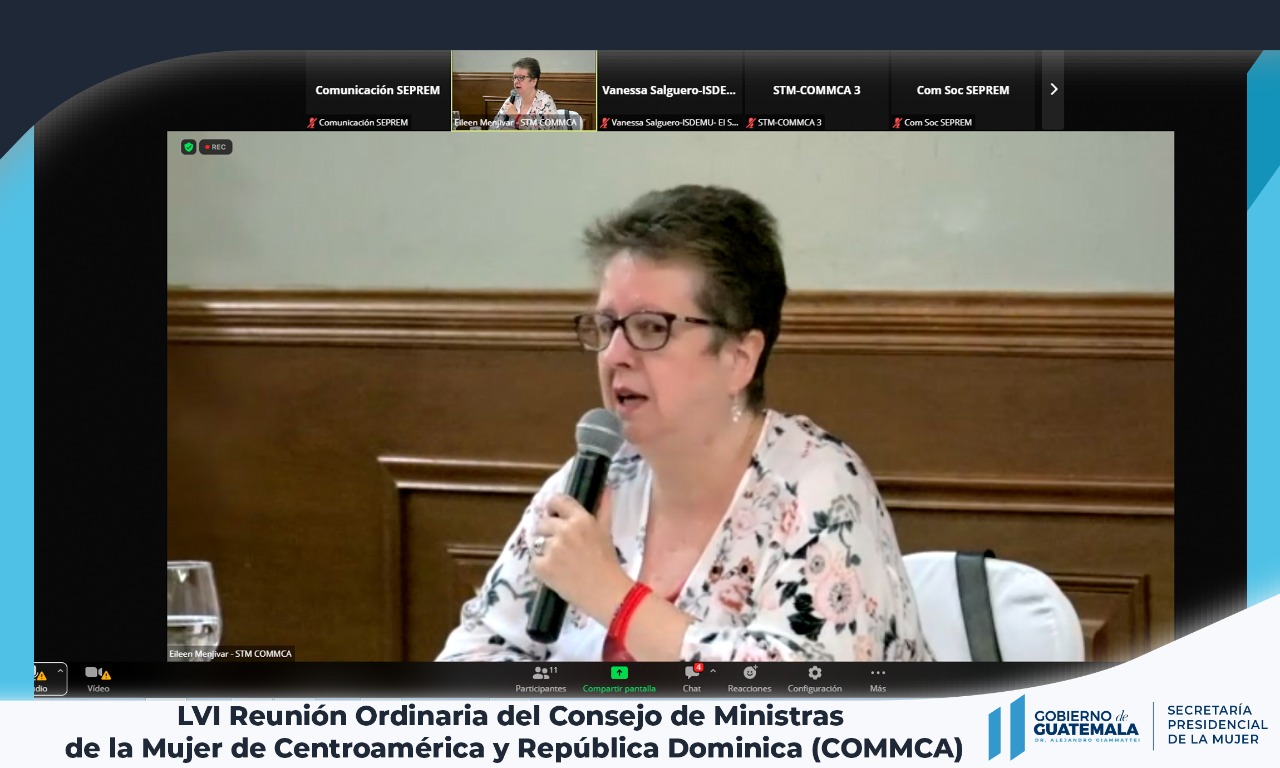Viewport: 1280px width, 768px height.
Task: Open the Reacciones menu
Action: [749, 678]
